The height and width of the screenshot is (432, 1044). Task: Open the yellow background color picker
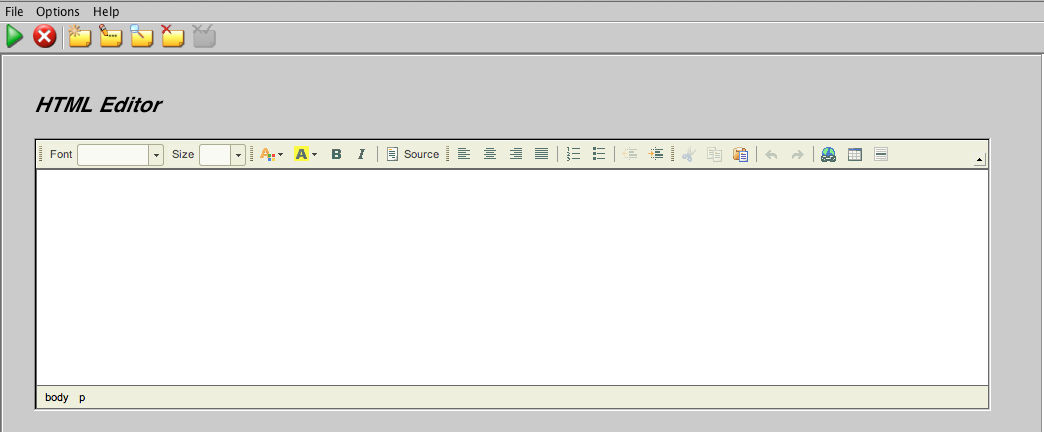[x=306, y=154]
